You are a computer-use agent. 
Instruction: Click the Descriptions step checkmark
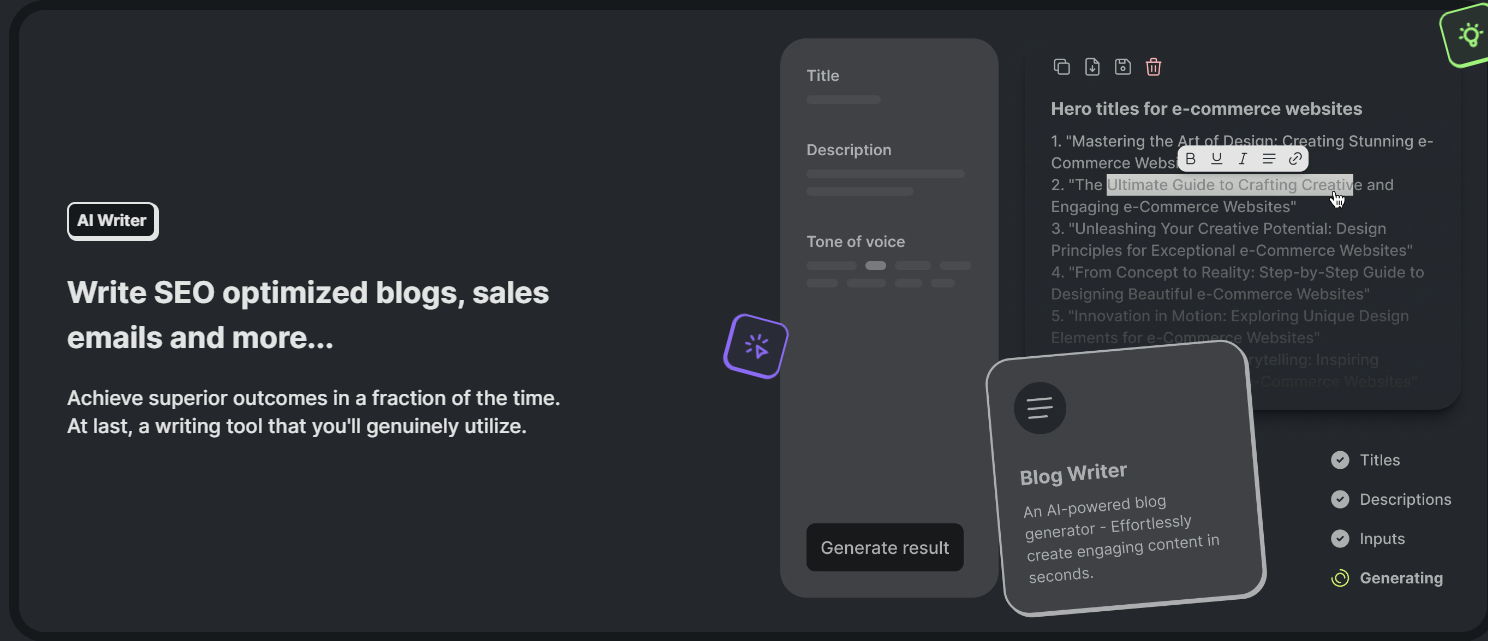pos(1340,499)
